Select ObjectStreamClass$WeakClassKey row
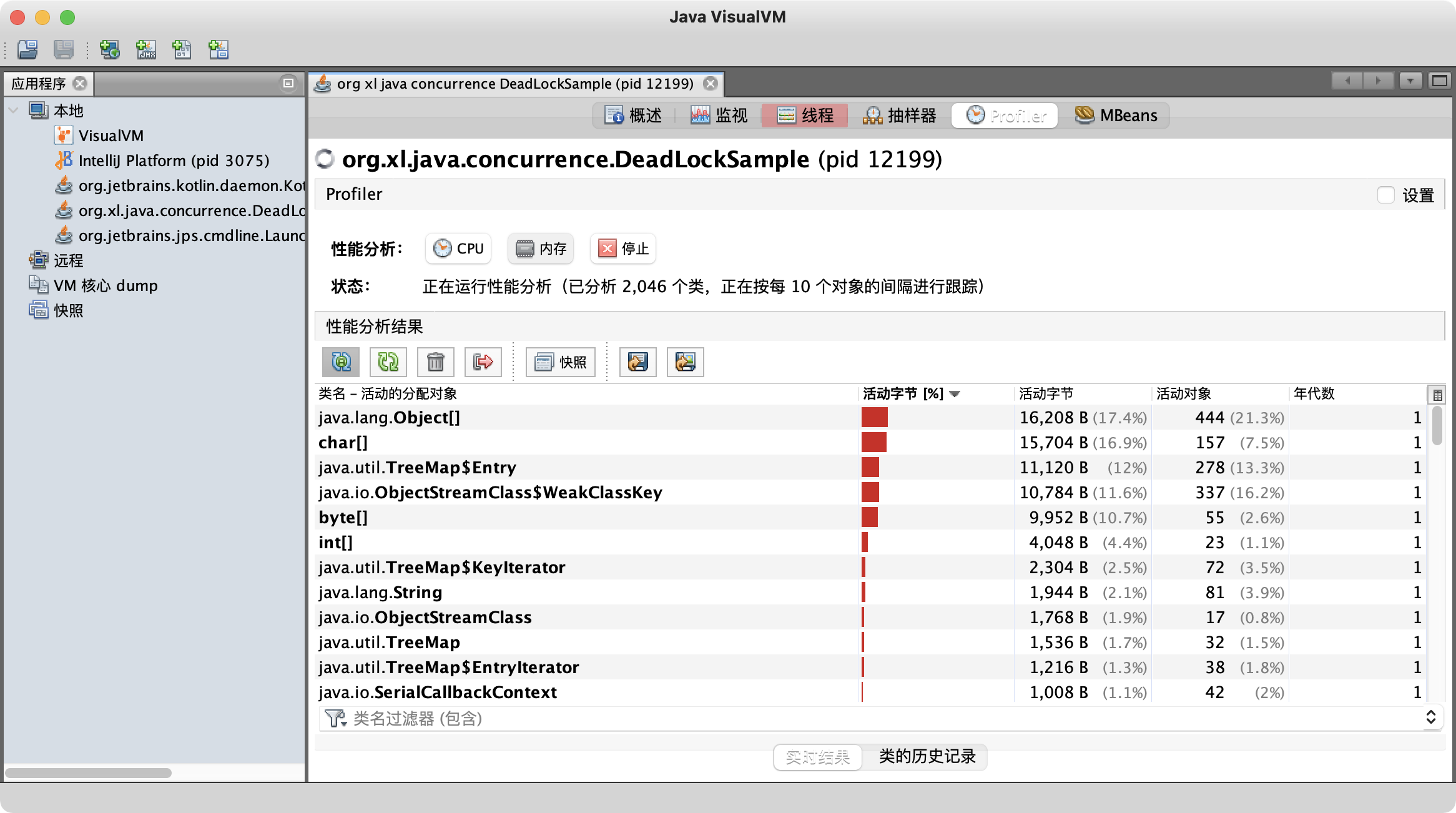 870,492
